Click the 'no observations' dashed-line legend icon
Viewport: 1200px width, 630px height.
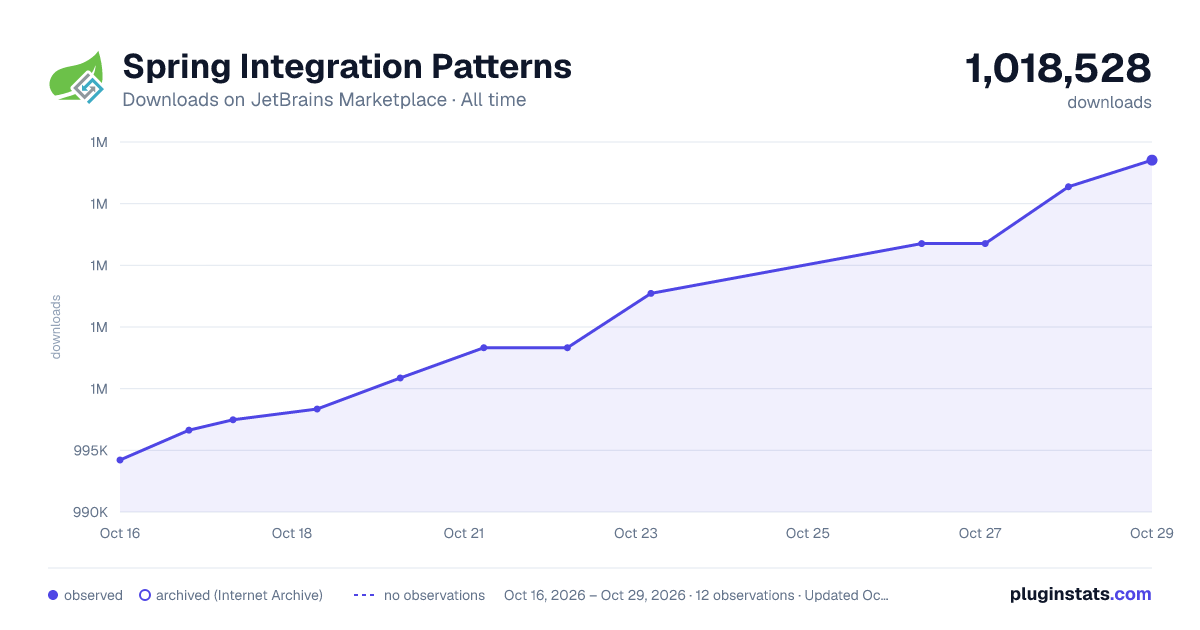364,595
